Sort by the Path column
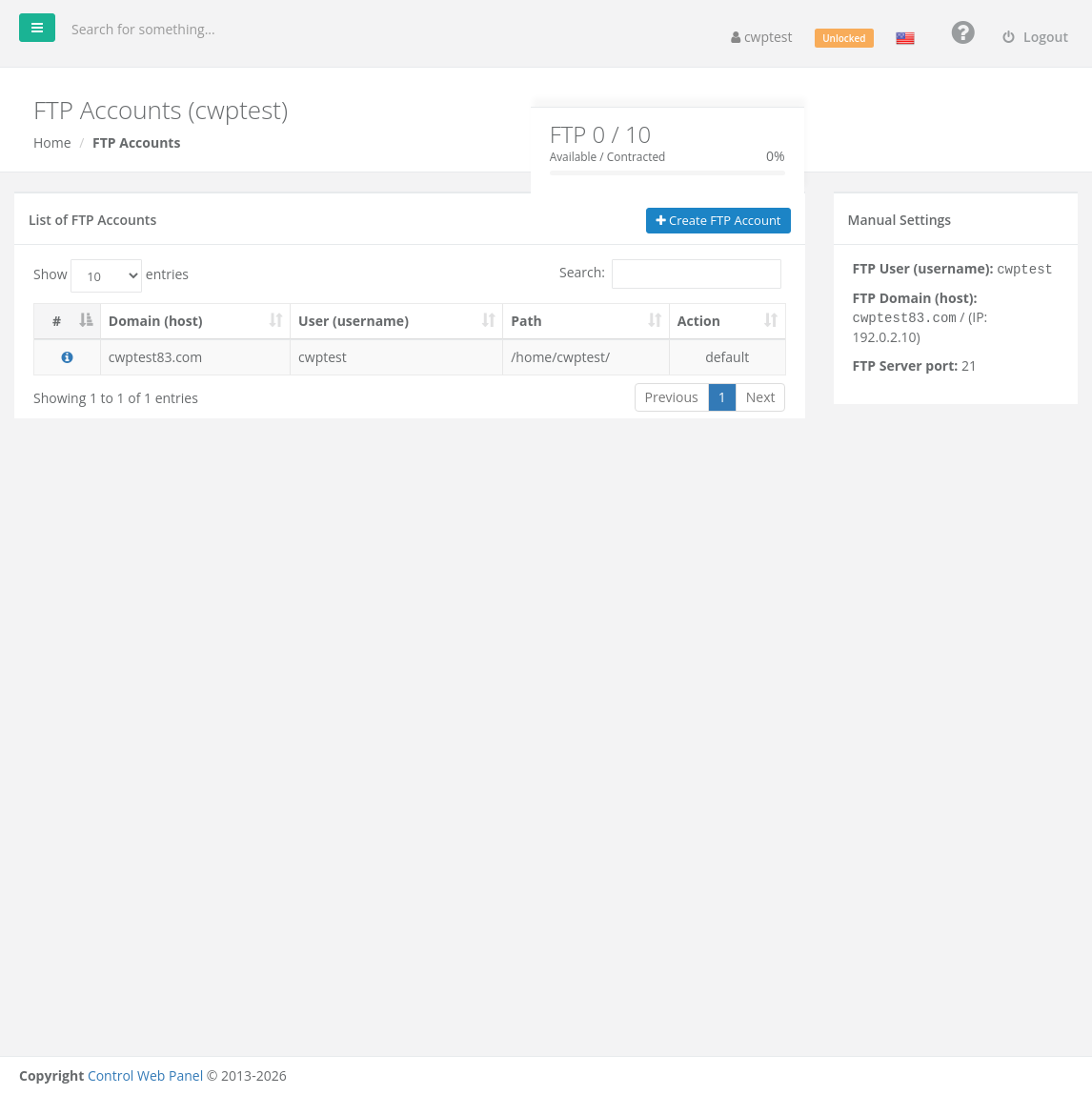1092x1095 pixels. [586, 321]
